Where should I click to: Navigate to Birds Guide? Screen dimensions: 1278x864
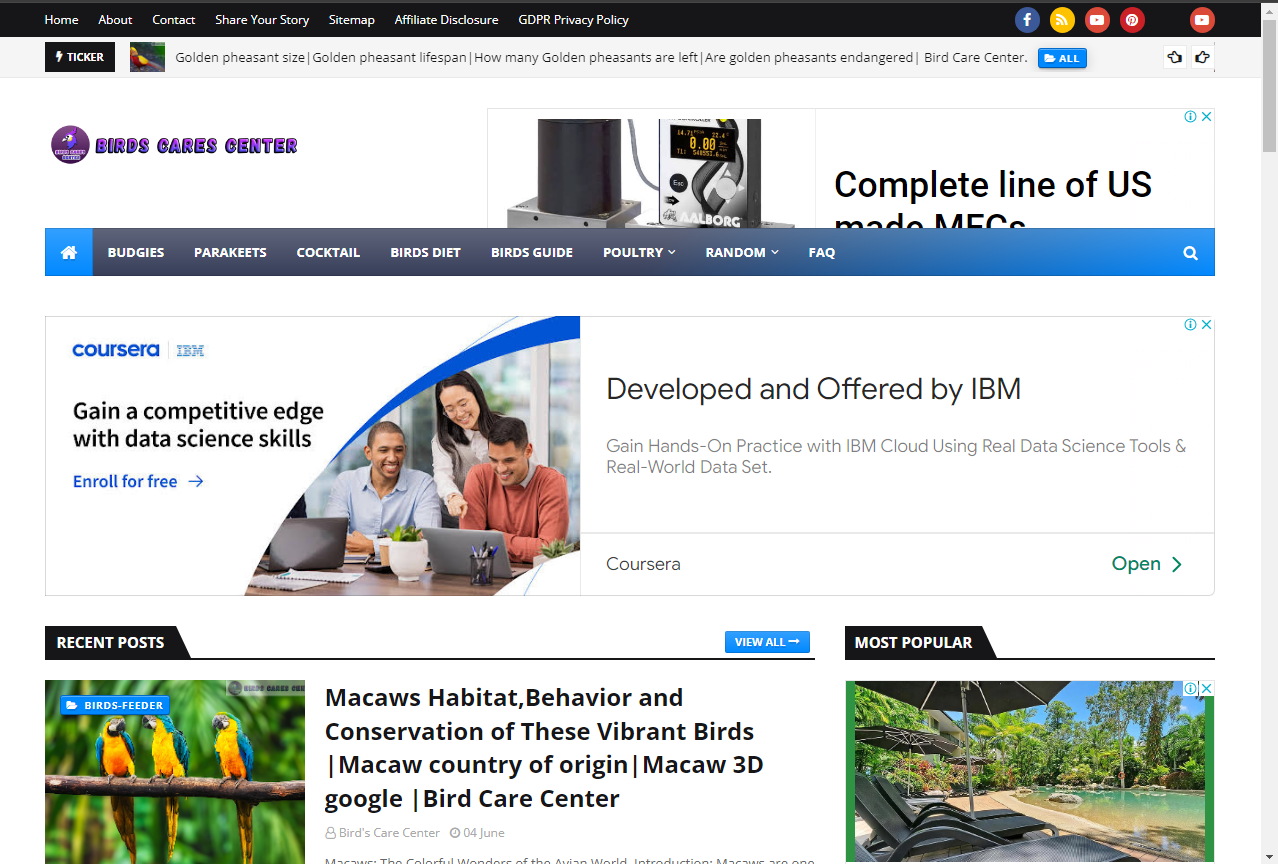click(x=532, y=252)
